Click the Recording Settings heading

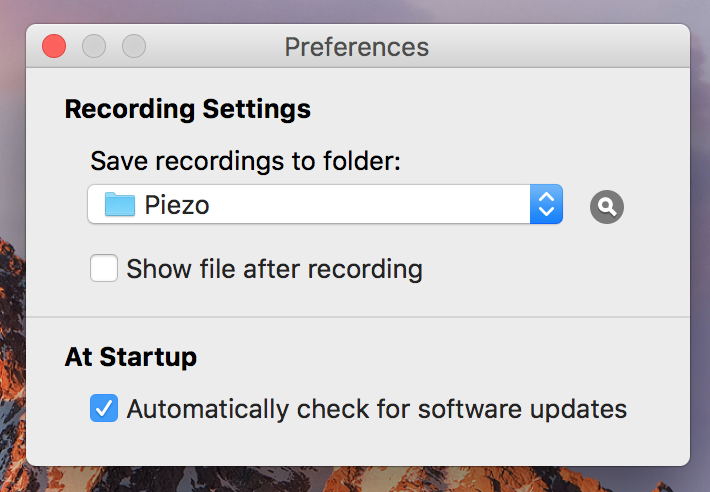pyautogui.click(x=187, y=110)
